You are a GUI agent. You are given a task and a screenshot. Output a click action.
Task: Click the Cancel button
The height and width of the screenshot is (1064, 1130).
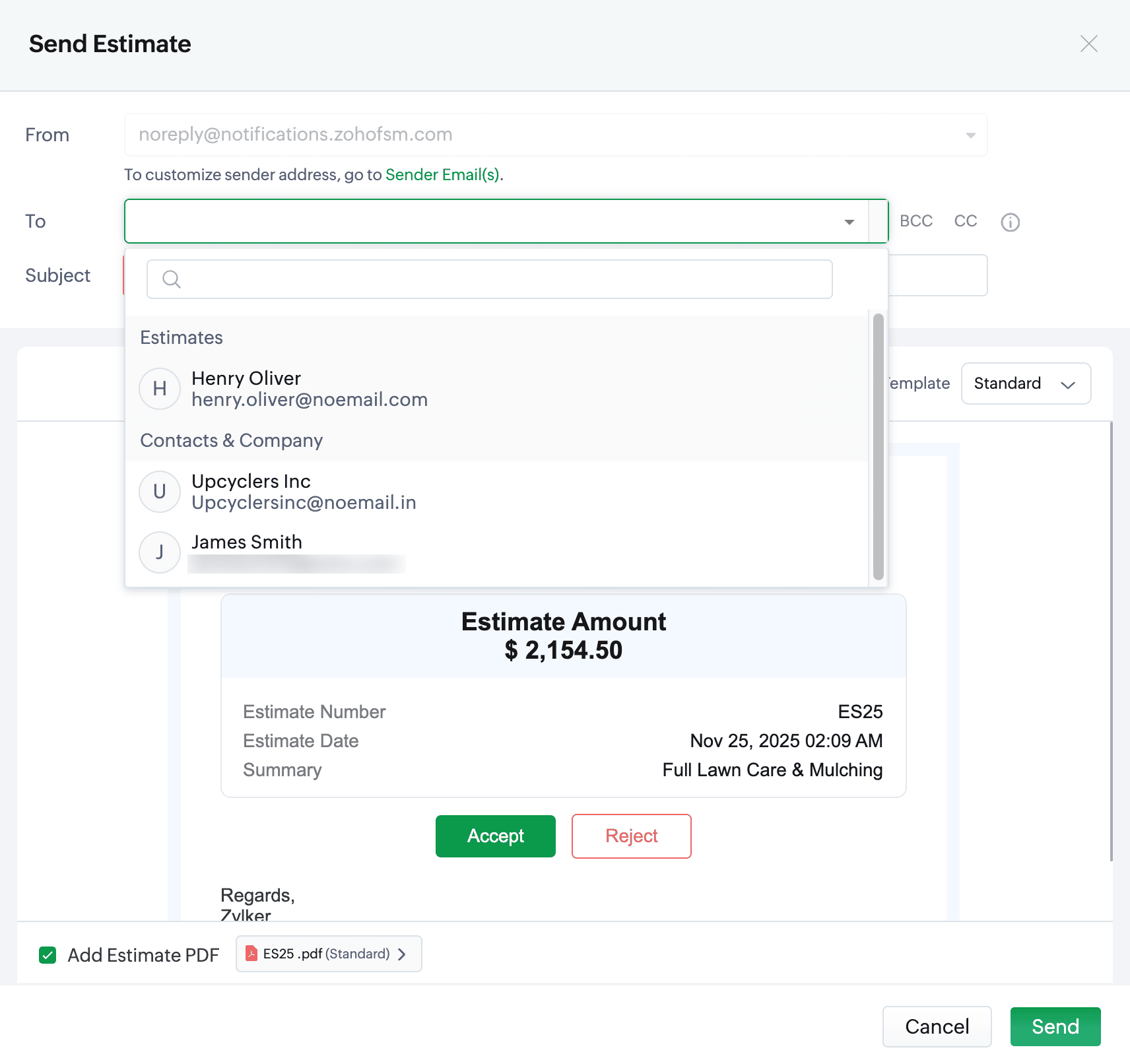937,1026
